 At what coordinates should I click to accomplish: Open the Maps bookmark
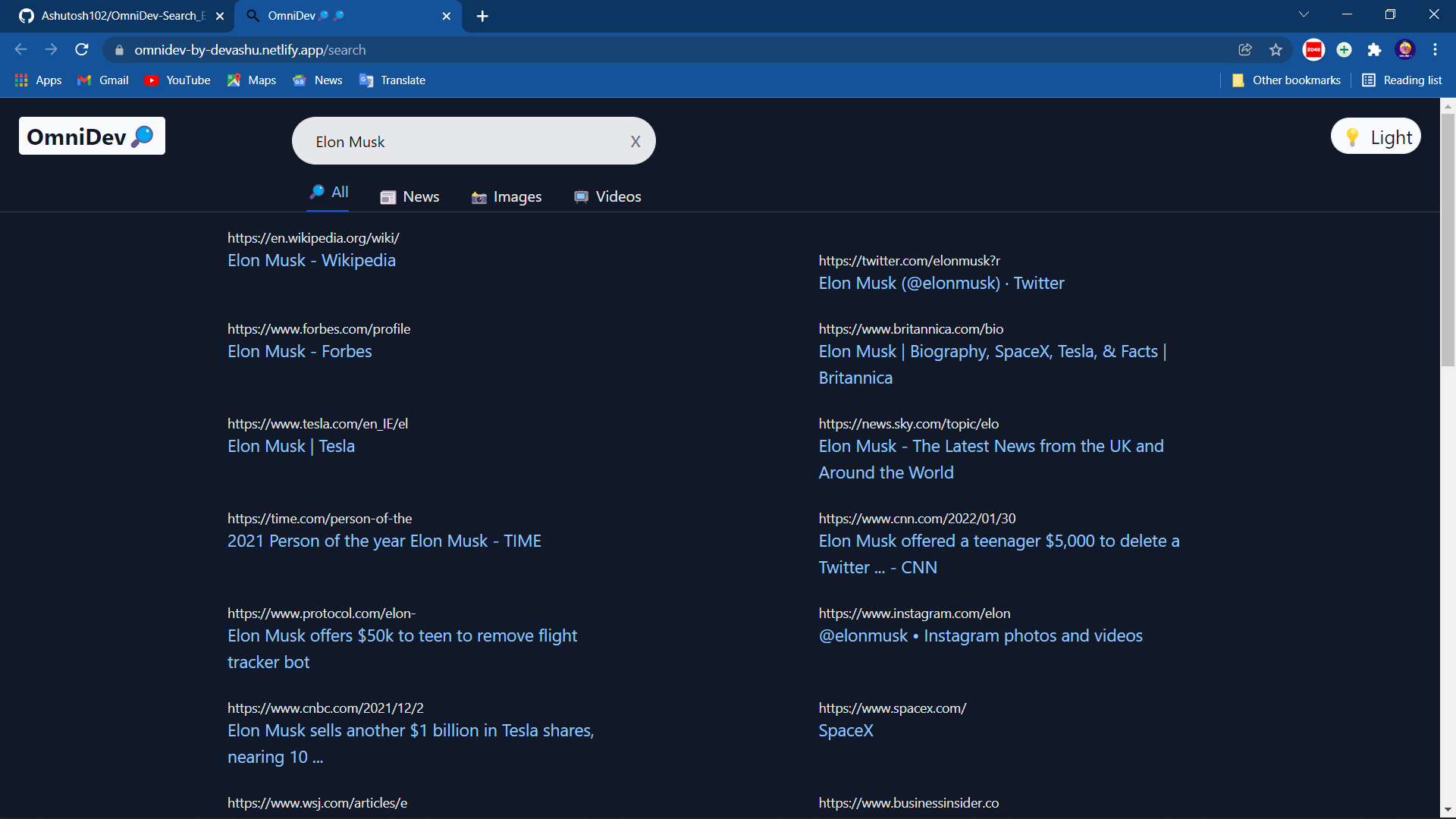point(252,80)
